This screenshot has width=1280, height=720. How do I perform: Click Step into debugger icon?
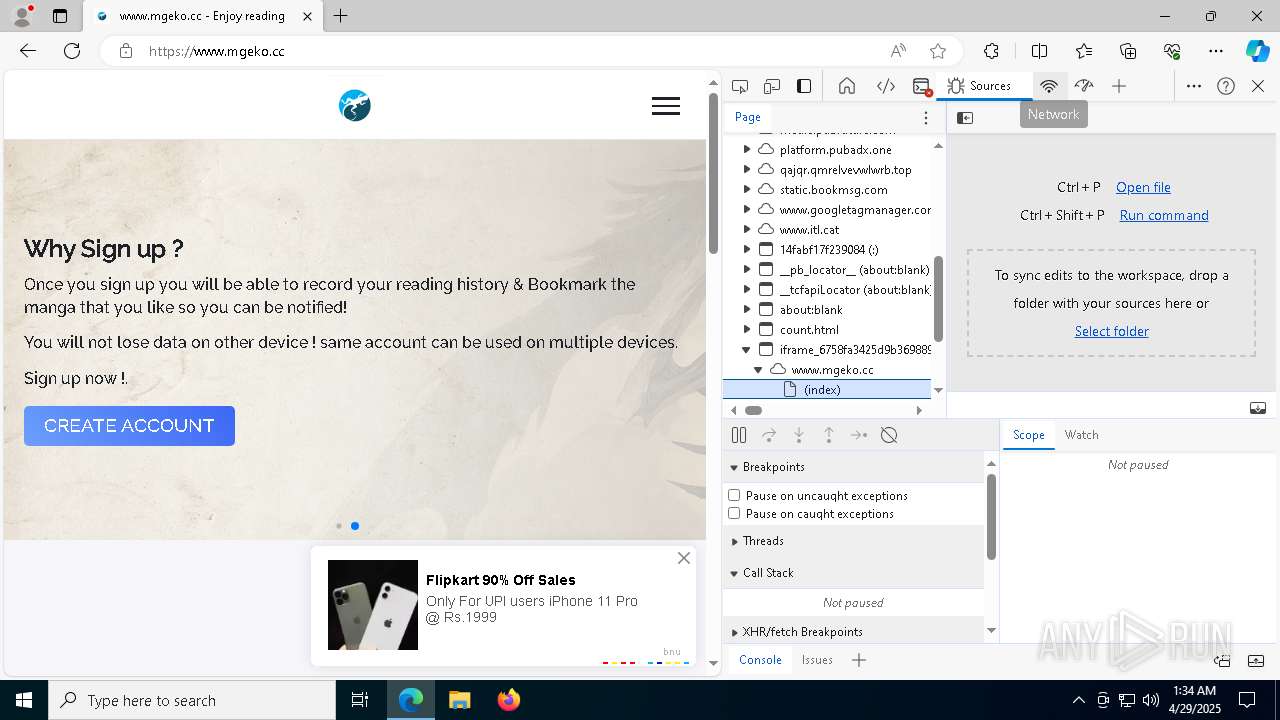pyautogui.click(x=799, y=435)
